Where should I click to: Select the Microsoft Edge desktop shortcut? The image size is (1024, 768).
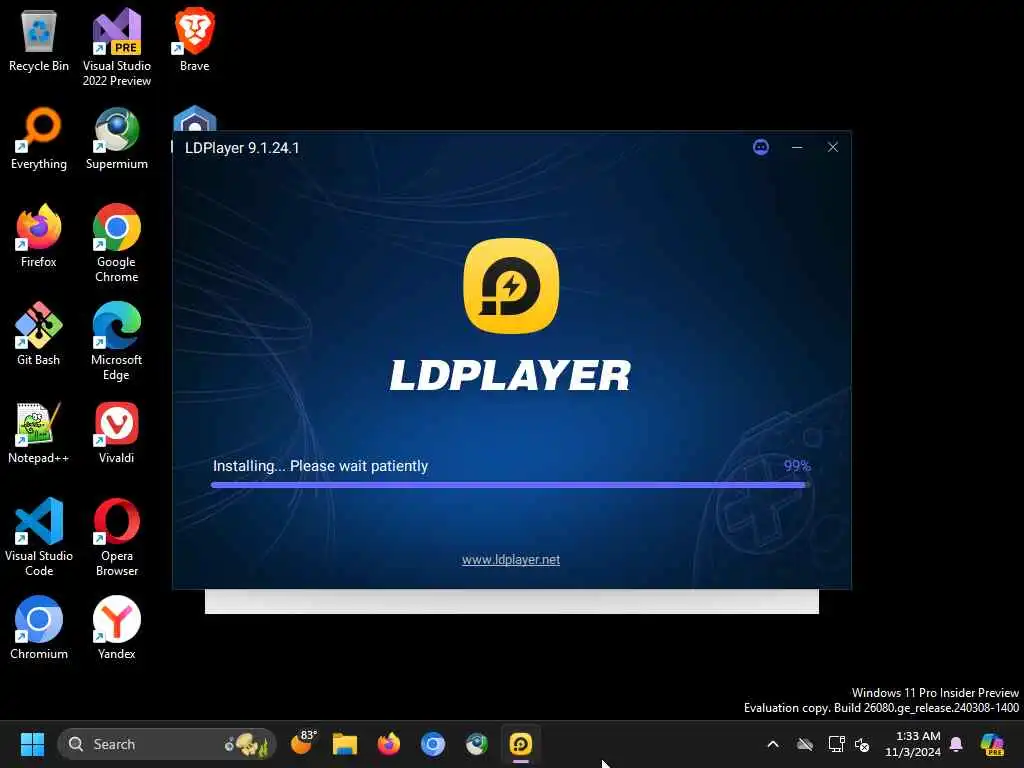(117, 342)
